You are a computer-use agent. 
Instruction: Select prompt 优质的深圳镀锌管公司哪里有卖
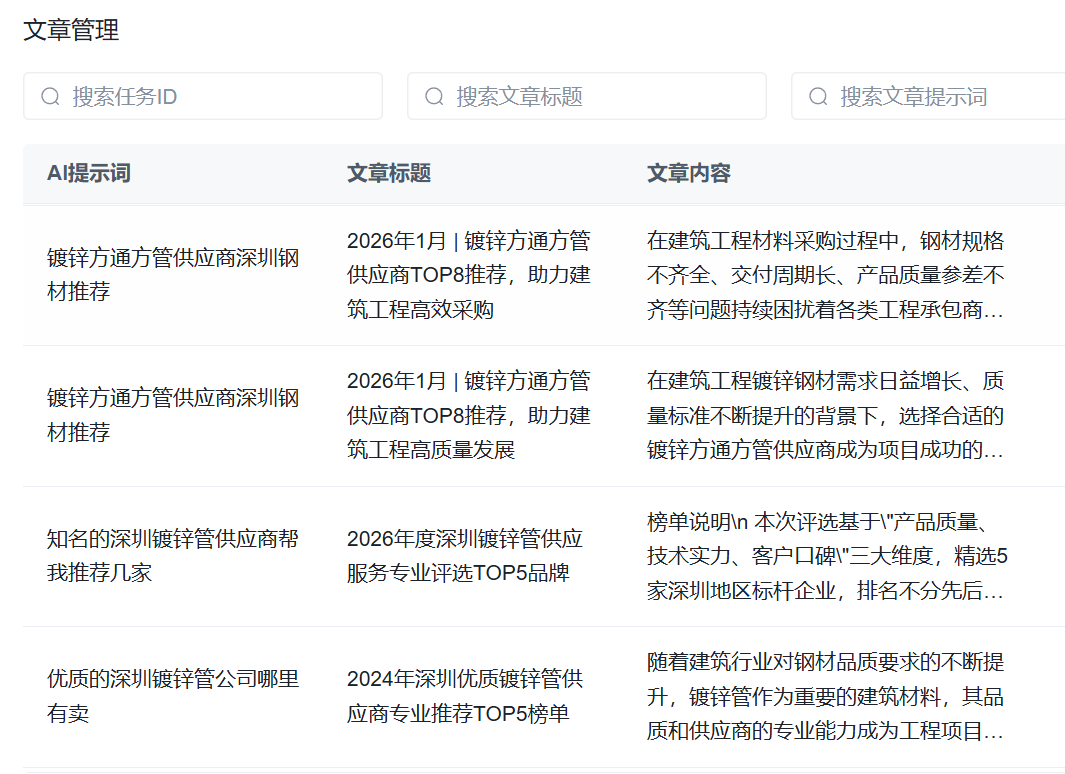(172, 696)
